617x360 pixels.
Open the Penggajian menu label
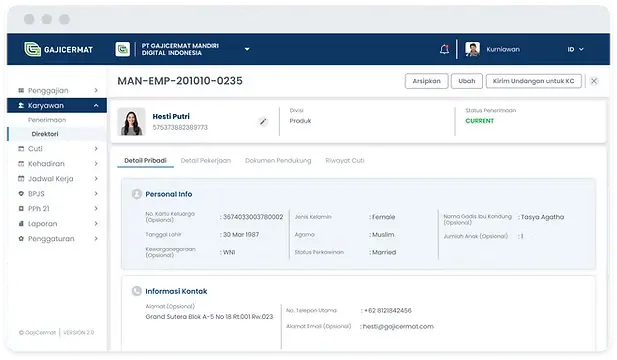[x=48, y=90]
